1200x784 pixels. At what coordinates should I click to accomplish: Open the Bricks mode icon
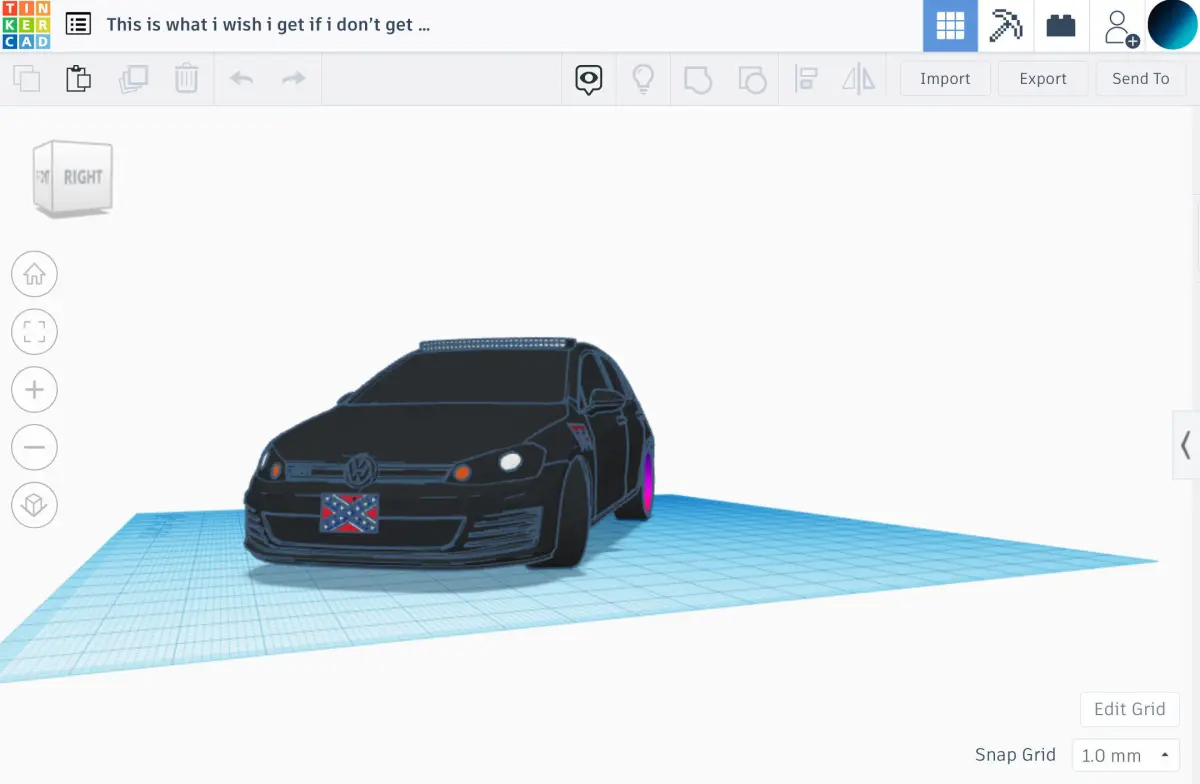coord(1060,26)
